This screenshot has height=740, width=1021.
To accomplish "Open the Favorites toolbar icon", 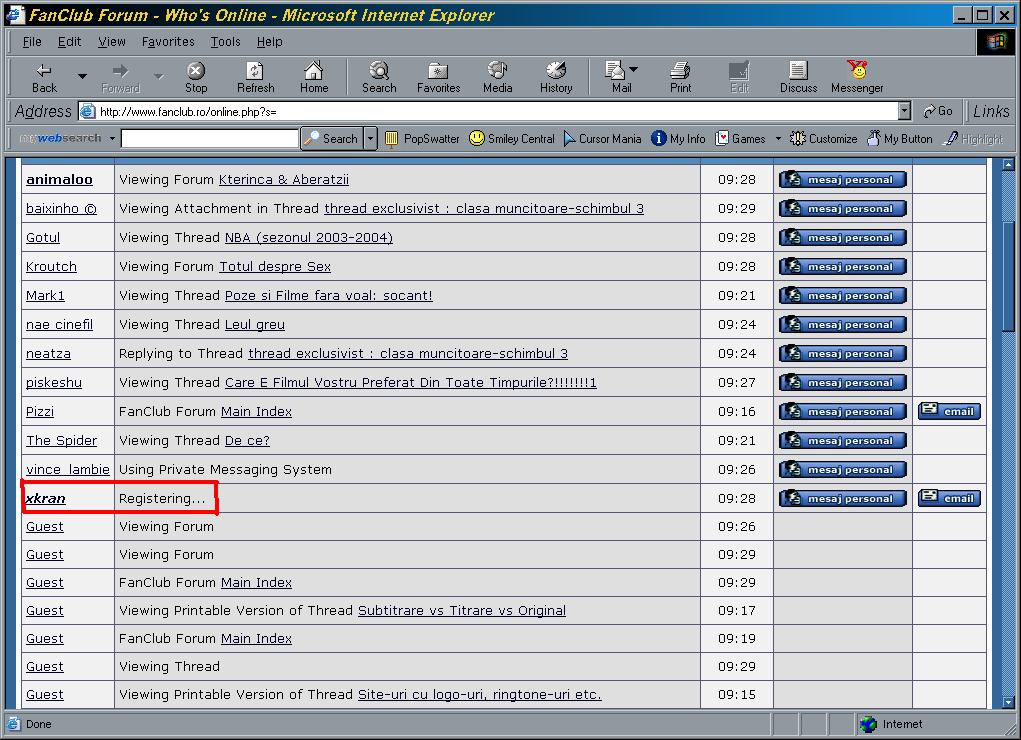I will (438, 71).
